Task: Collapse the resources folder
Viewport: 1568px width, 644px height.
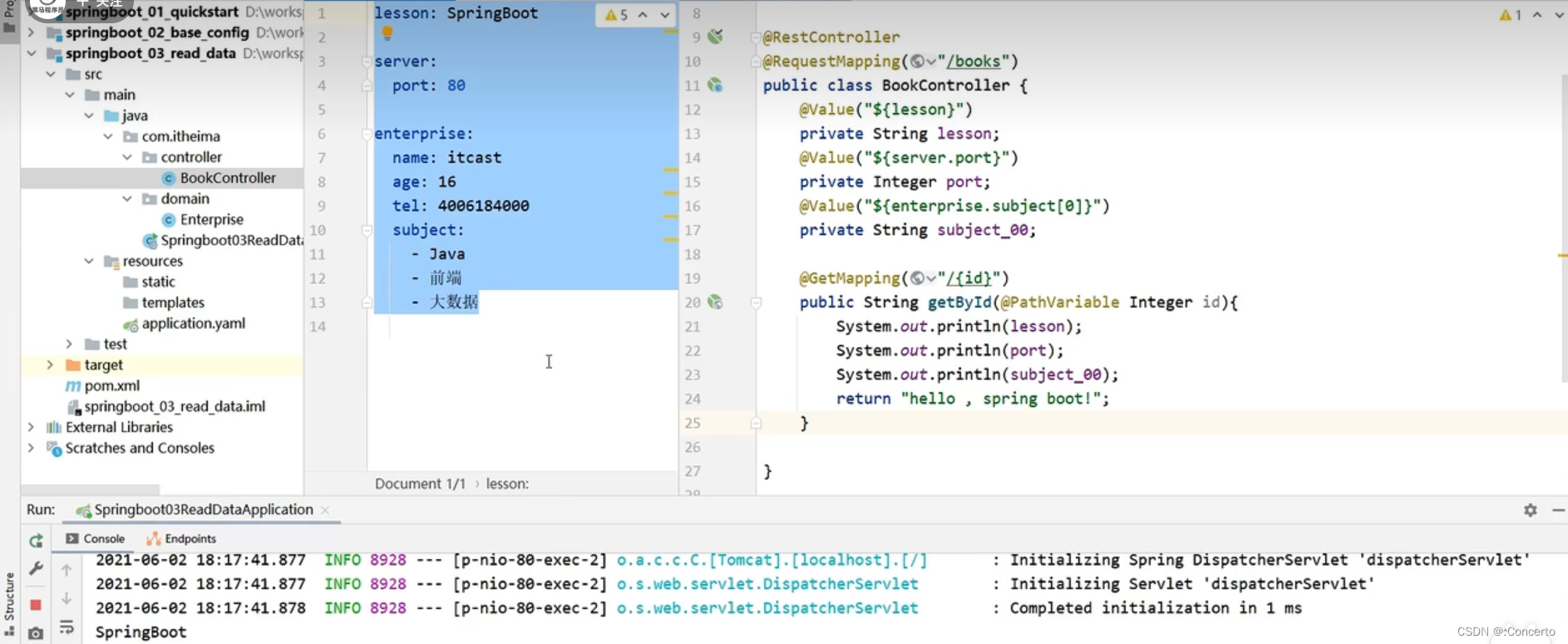Action: (x=89, y=261)
